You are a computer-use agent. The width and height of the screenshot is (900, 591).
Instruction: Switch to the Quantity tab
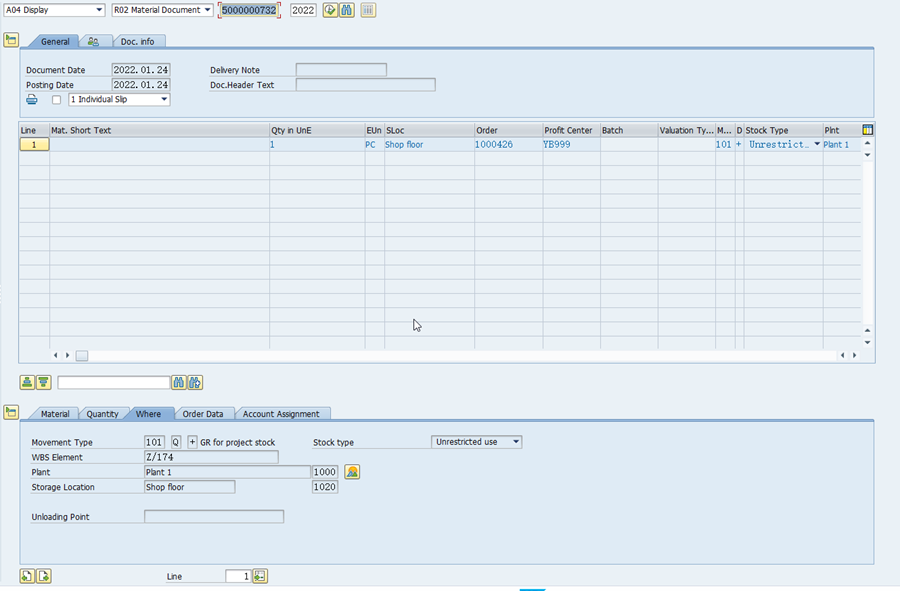pos(103,413)
